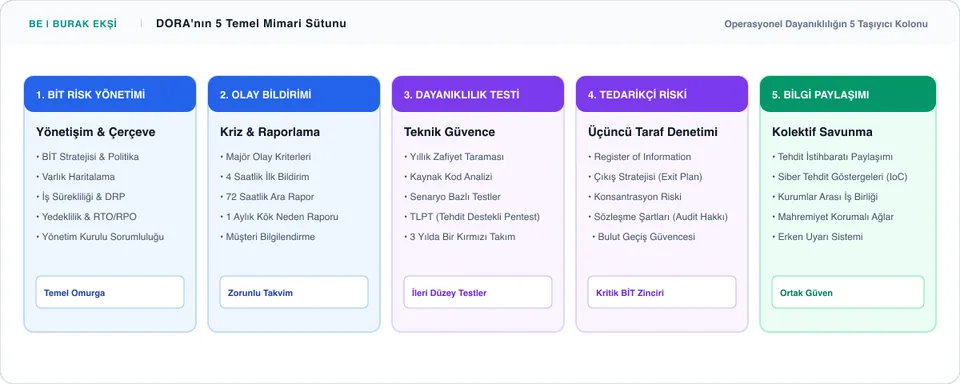Click subtitle Operasyonel Dayanıklılığın 5 Taşıyıcı Kolonu
The height and width of the screenshot is (384, 960).
[826, 24]
